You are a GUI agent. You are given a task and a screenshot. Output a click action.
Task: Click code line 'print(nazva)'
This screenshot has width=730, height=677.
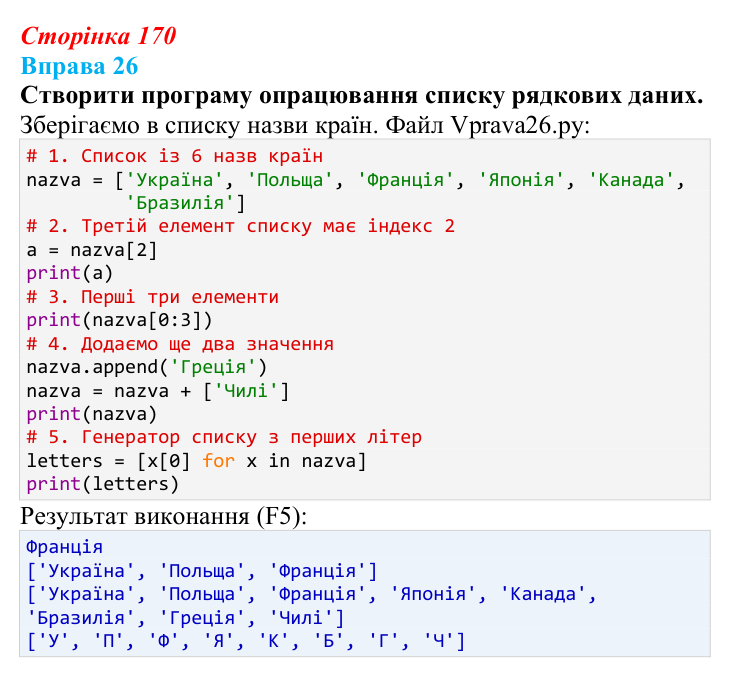pos(92,414)
